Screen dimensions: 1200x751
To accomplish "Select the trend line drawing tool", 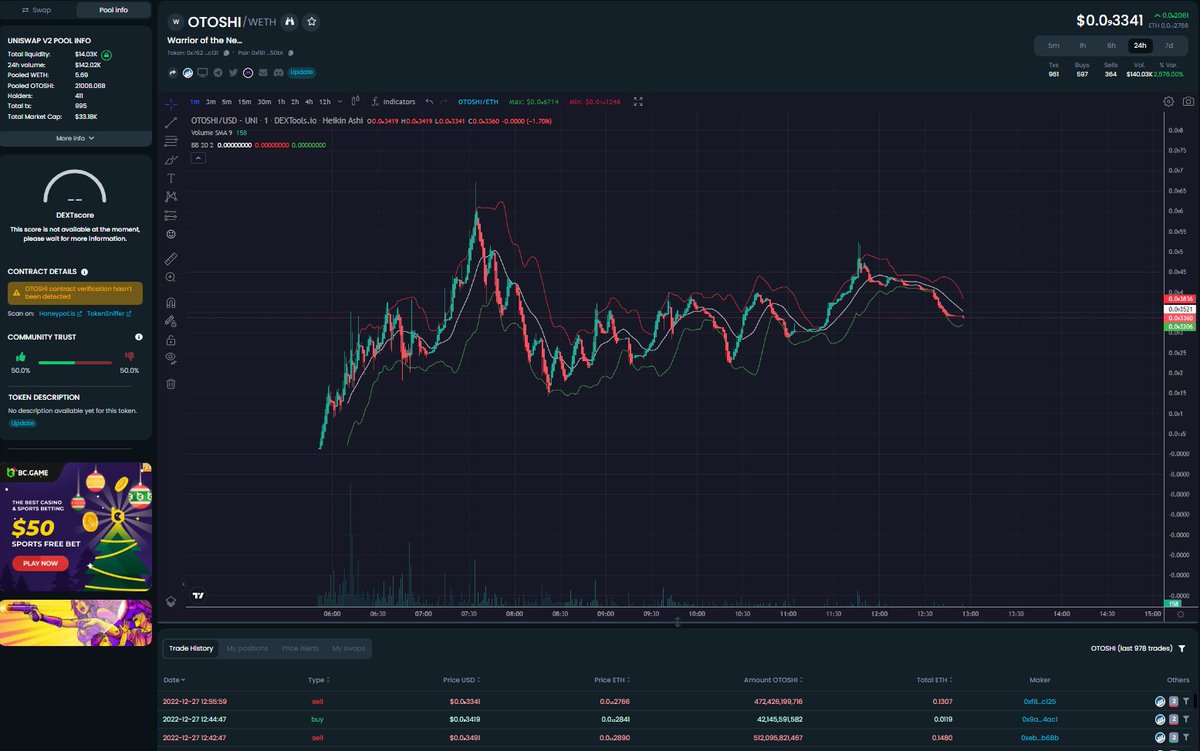I will point(171,121).
